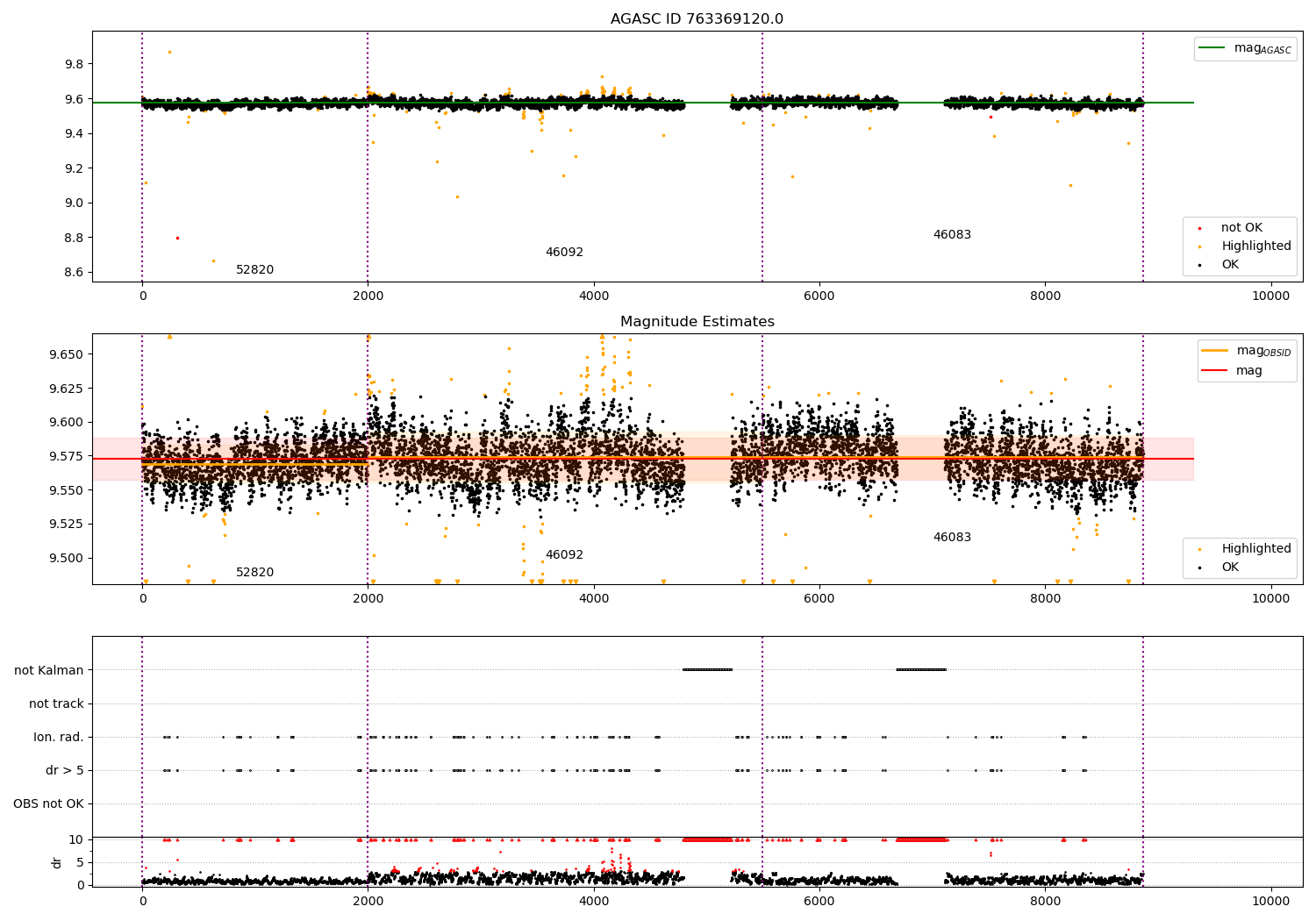
Task: Click the 9.0 y-axis tick in the top plot
Action: [74, 203]
